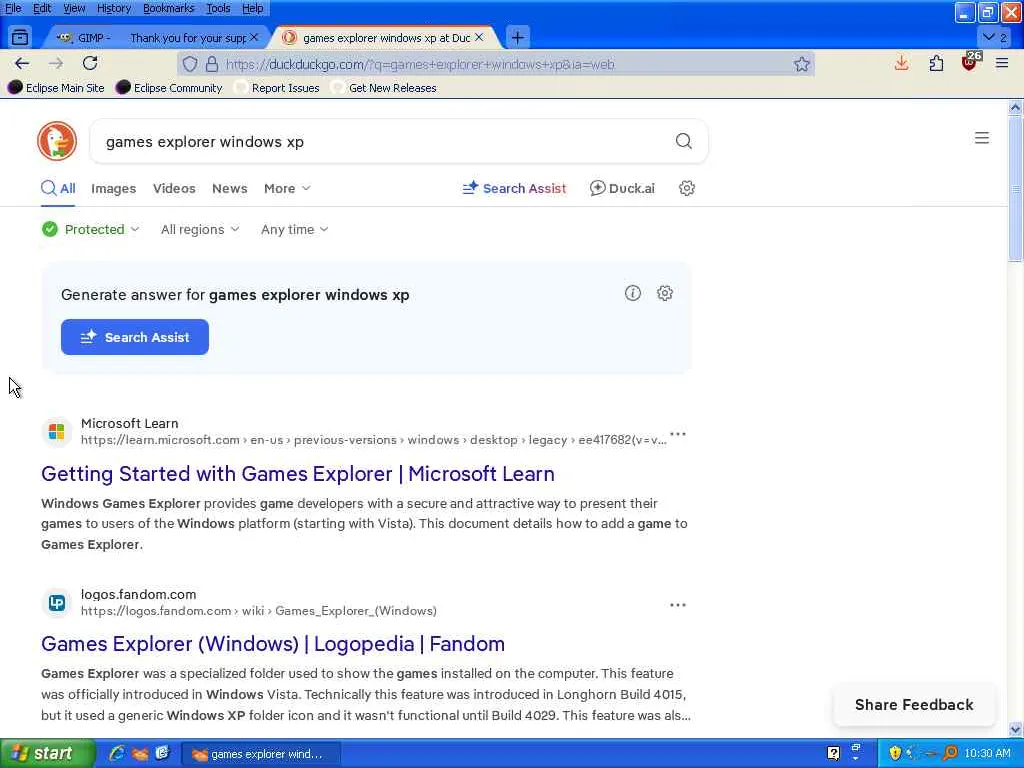Click the magnifying glass search icon
The height and width of the screenshot is (768, 1024).
click(x=684, y=141)
